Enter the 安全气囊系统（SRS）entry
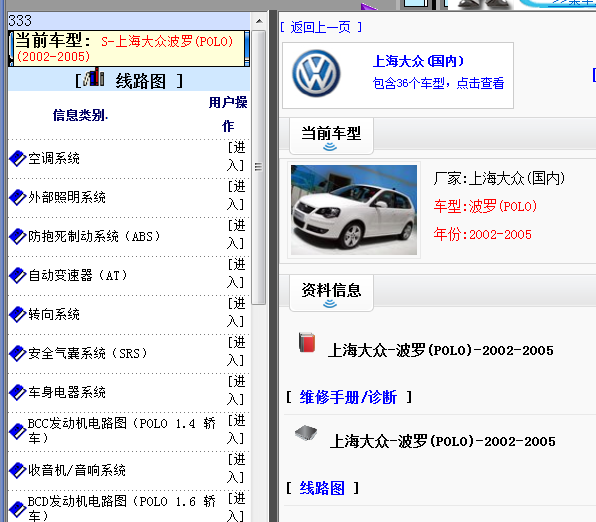 (236, 351)
